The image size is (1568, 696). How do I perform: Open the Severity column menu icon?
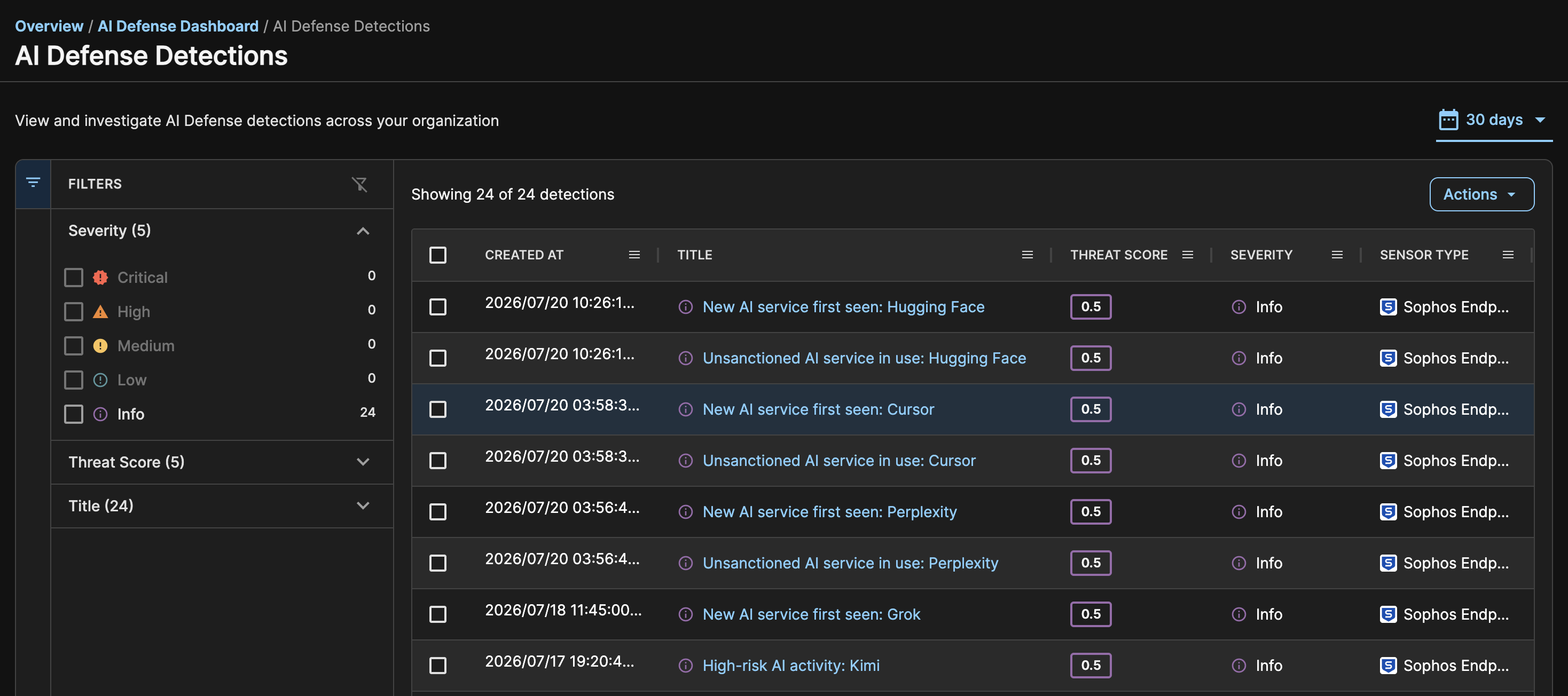coord(1337,255)
